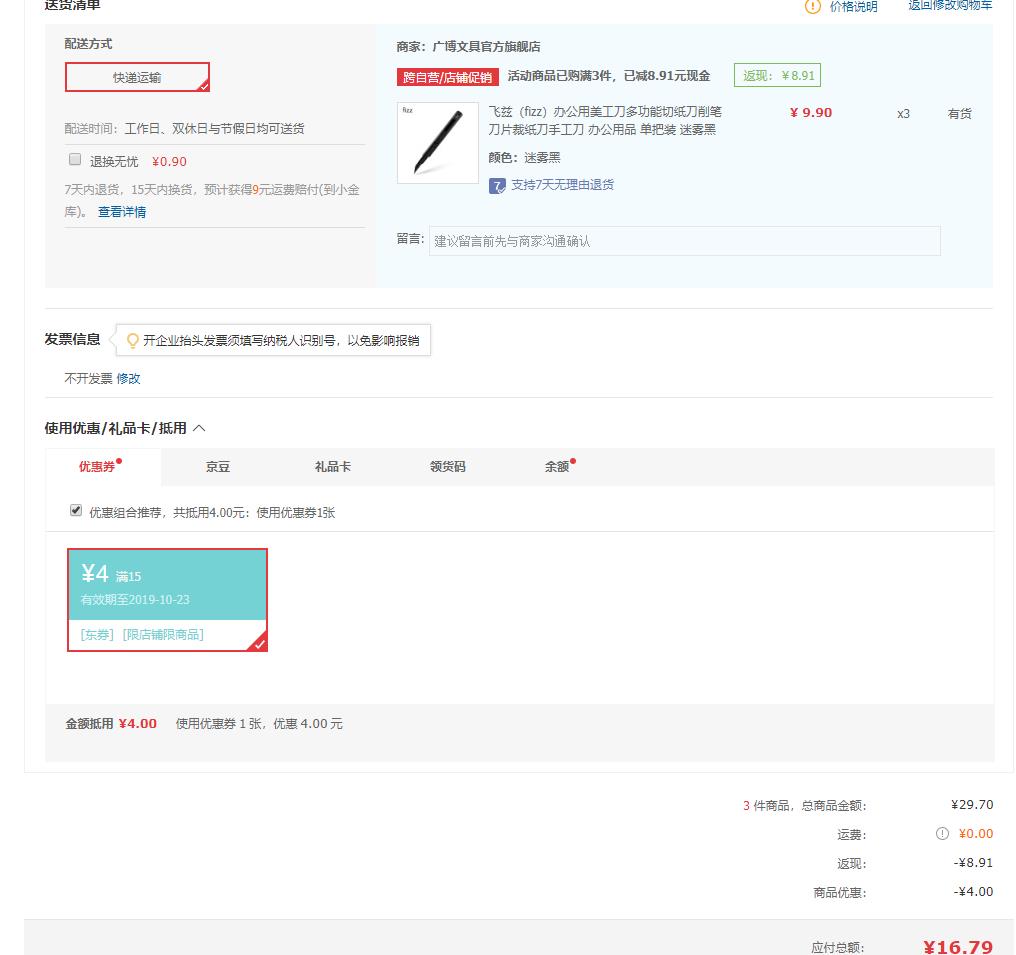Click the 不开发票 invoice status text
The image size is (1016, 955).
coord(88,378)
